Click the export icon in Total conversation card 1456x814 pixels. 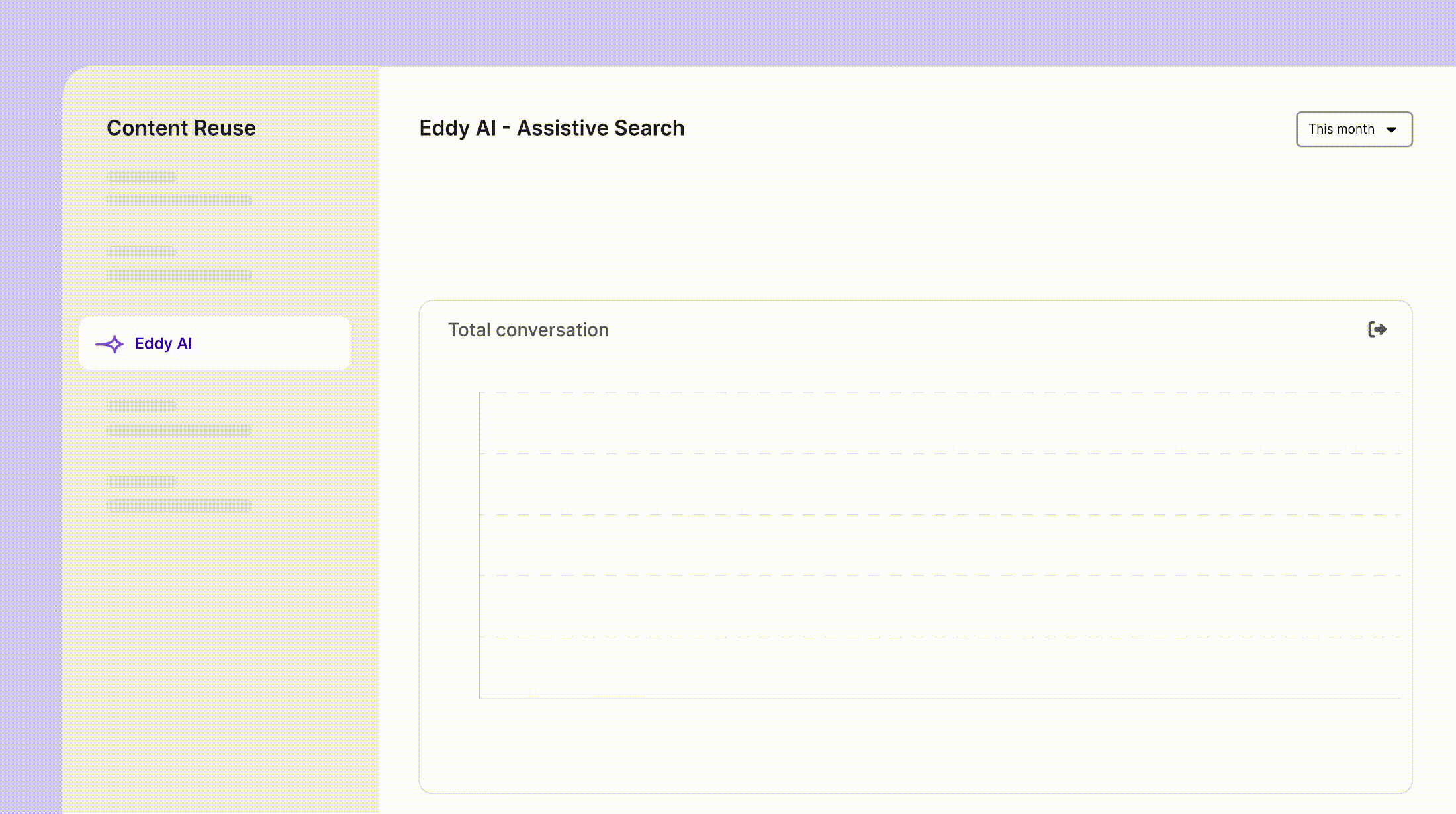(1377, 330)
